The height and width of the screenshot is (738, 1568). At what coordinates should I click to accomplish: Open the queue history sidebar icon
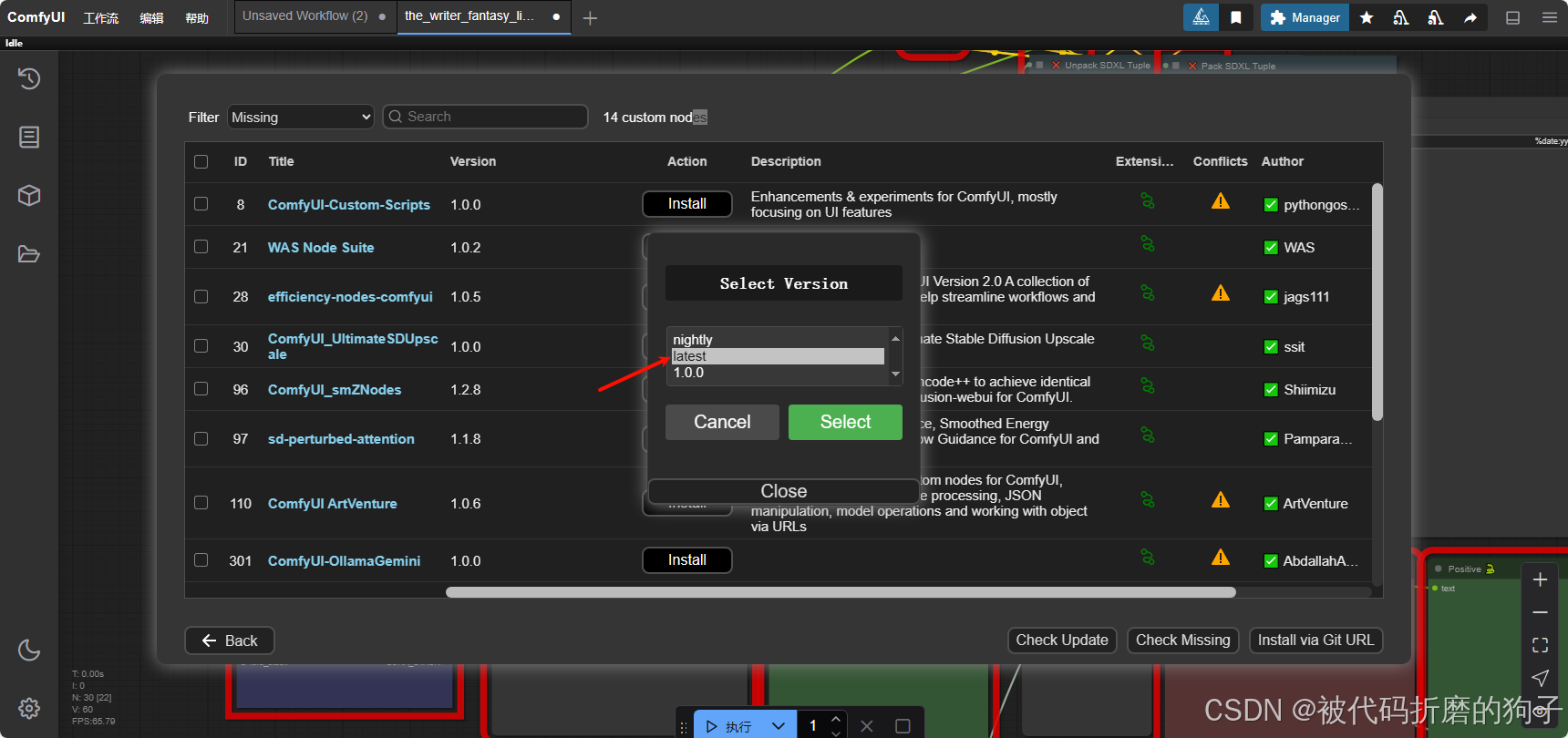[29, 78]
